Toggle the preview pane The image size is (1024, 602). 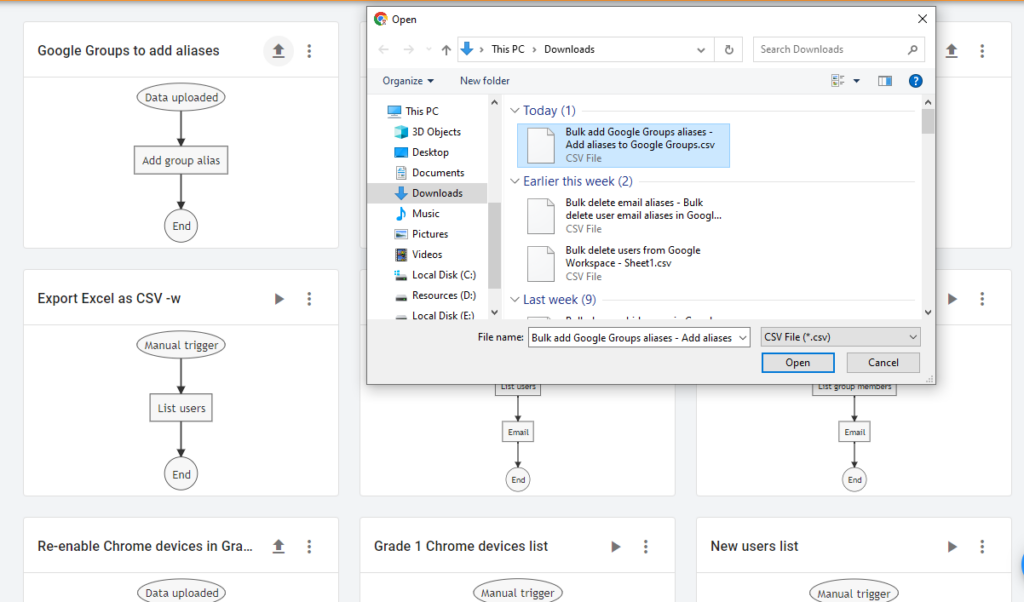[x=884, y=81]
